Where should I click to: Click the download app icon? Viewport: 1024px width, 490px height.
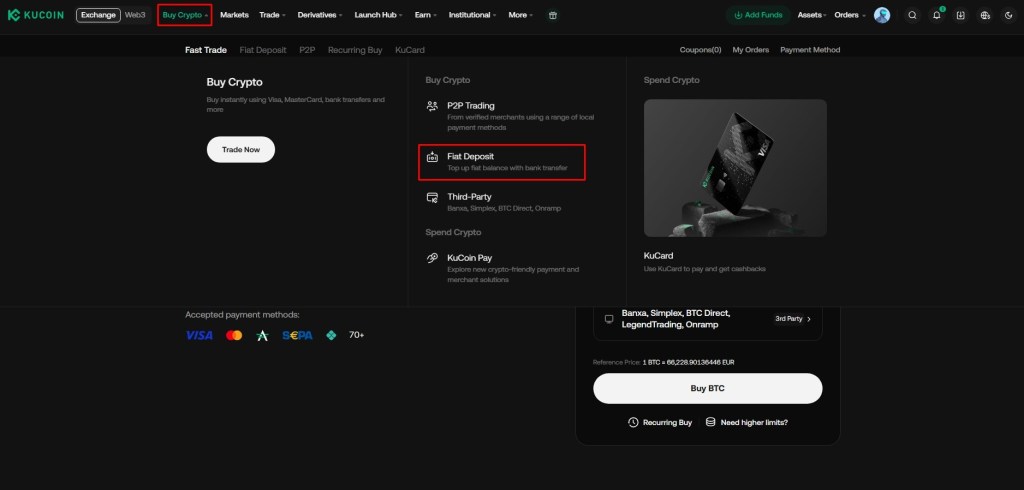pos(961,15)
